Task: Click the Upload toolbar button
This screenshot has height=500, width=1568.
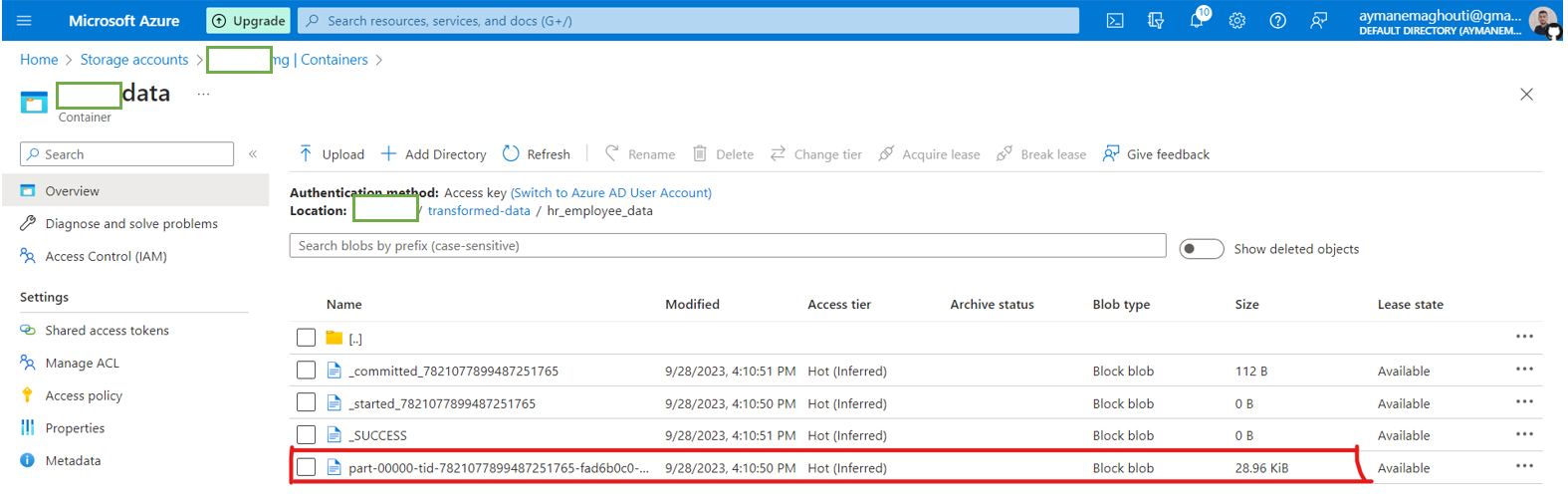Action: coord(332,154)
